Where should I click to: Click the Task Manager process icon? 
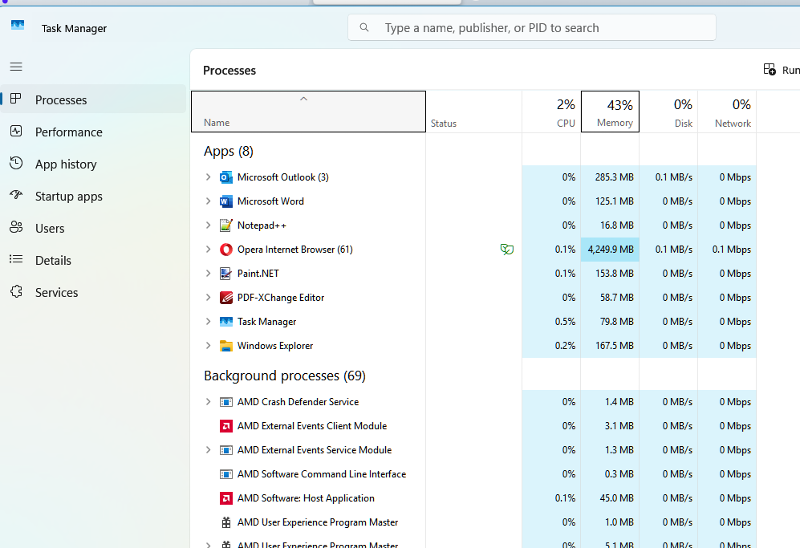point(226,322)
